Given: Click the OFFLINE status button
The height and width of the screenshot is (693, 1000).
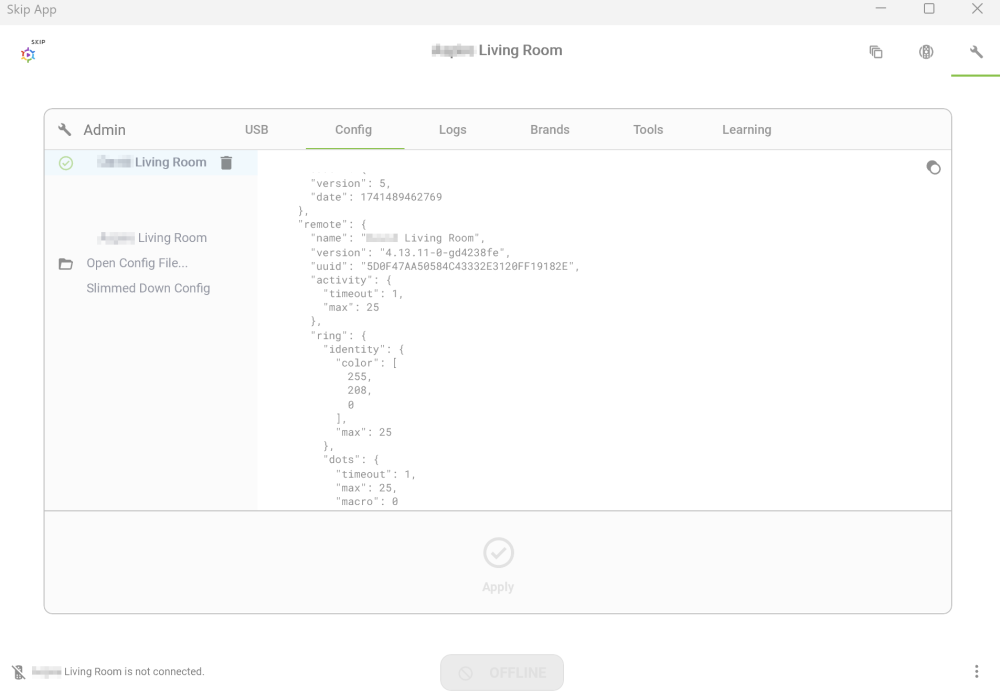Looking at the screenshot, I should 502,673.
